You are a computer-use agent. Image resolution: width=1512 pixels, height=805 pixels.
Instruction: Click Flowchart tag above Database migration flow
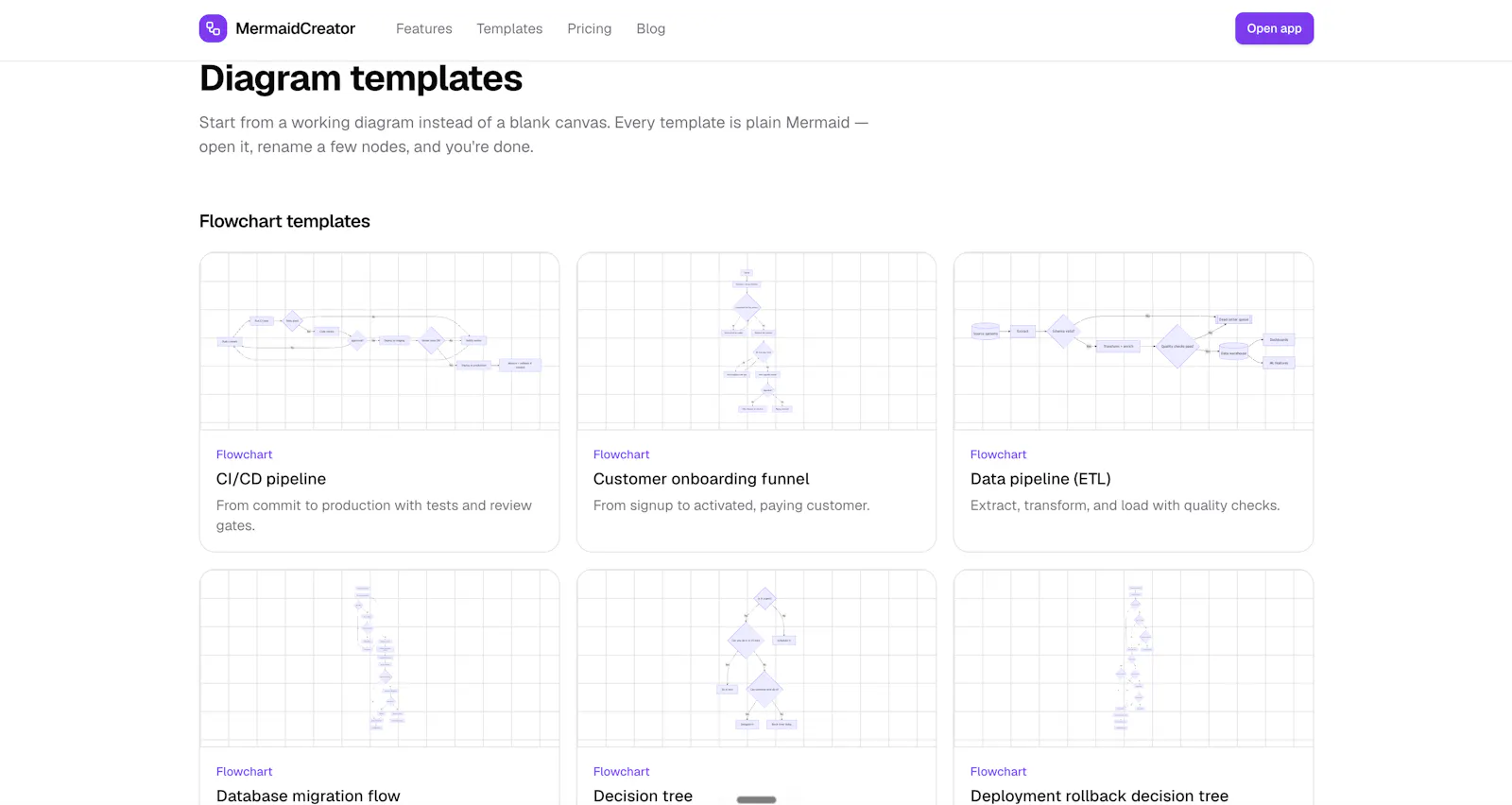244,772
